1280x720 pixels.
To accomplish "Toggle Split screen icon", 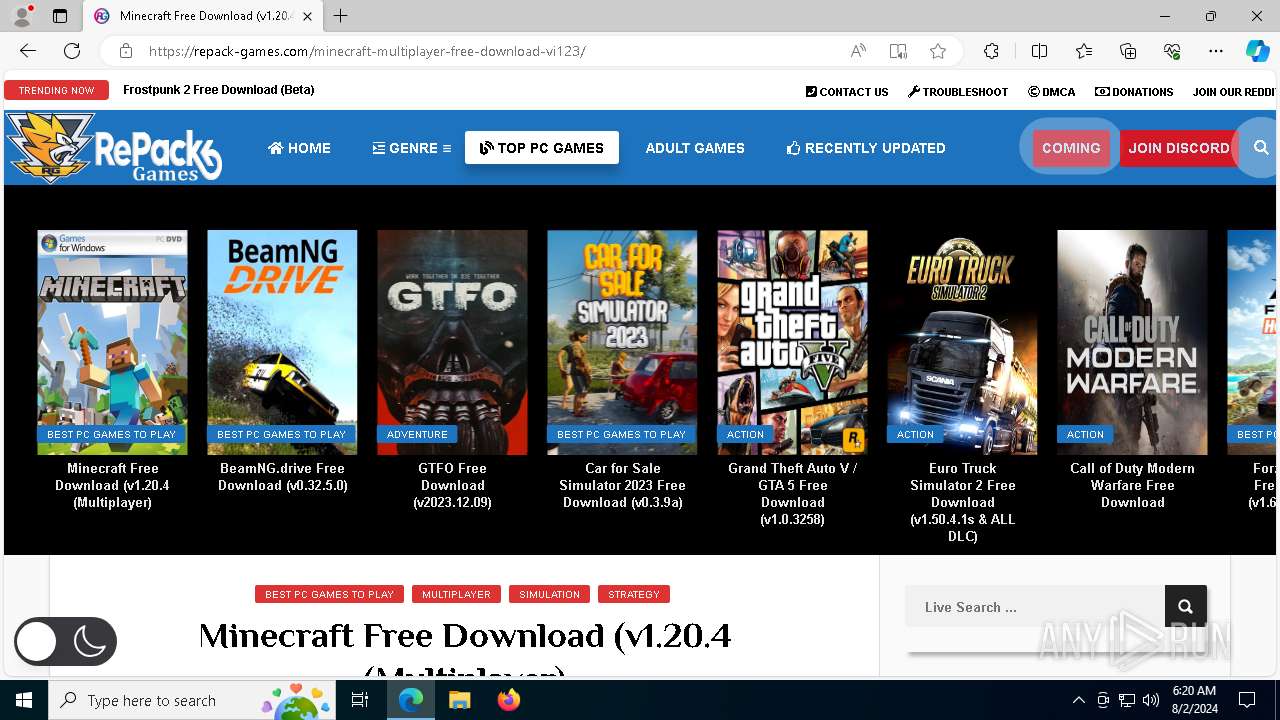I will point(1039,51).
